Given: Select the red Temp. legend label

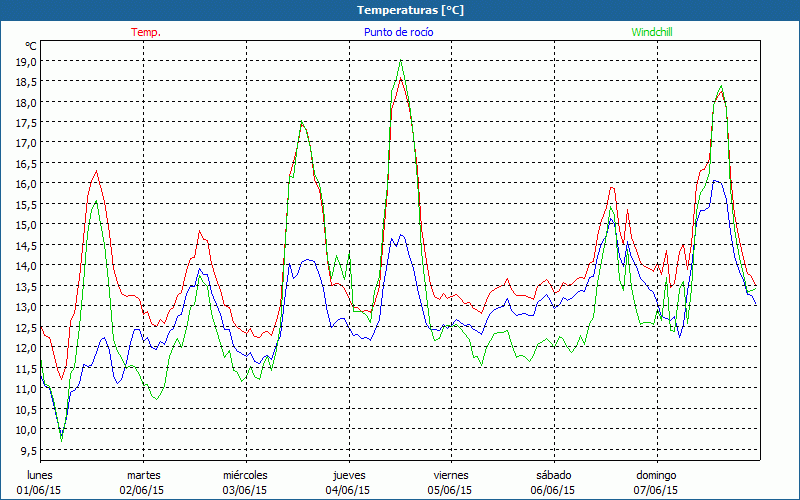Looking at the screenshot, I should [x=146, y=32].
